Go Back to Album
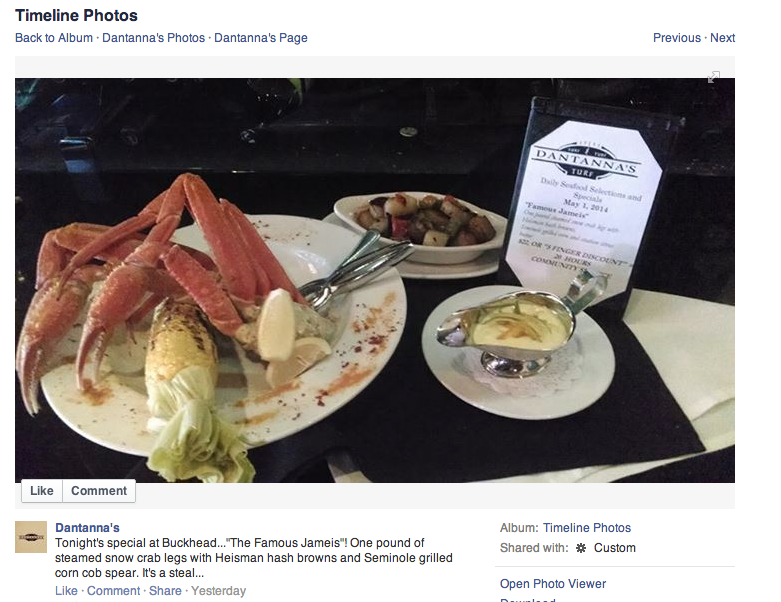Image resolution: width=781 pixels, height=602 pixels. 54,38
